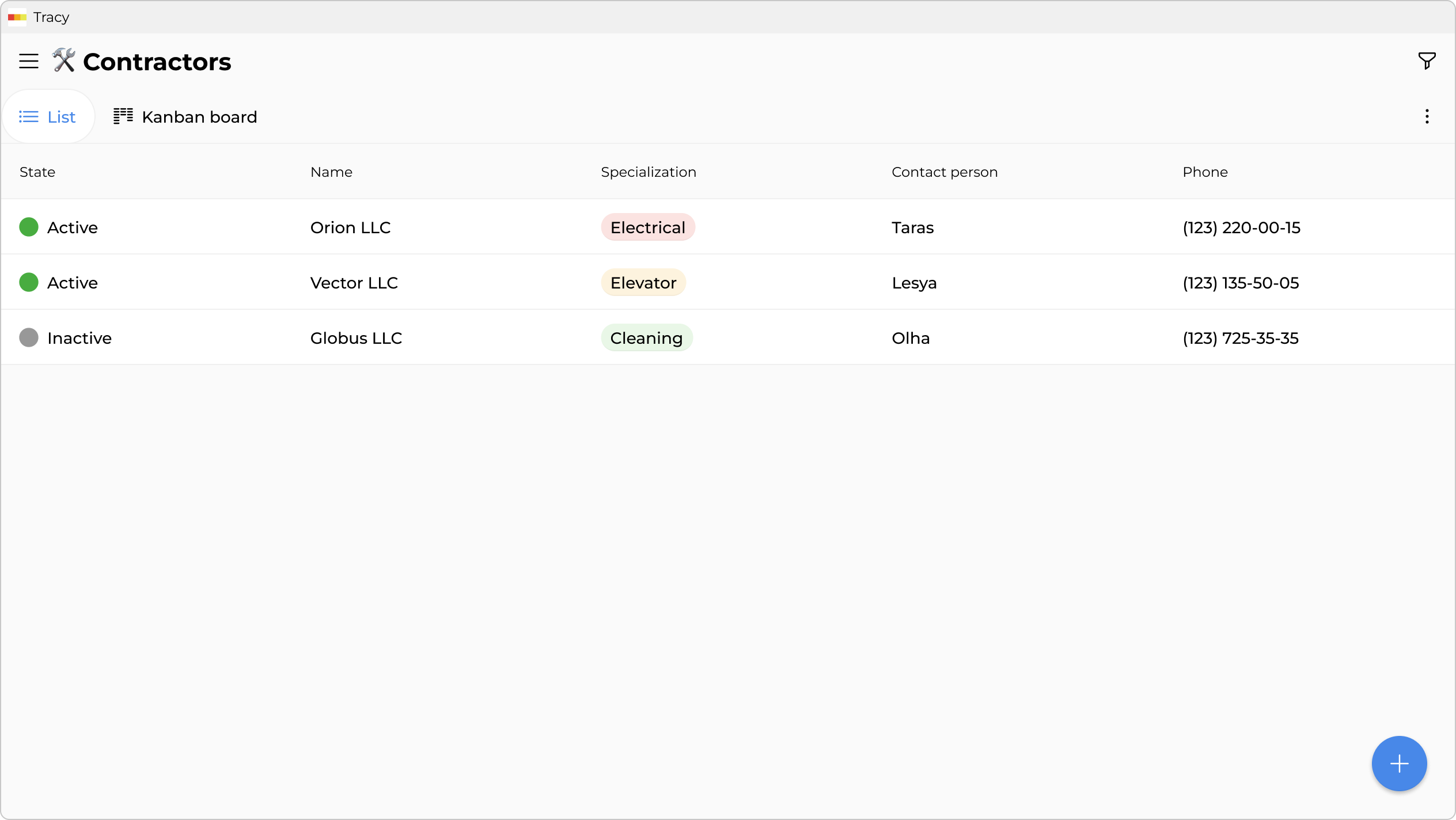
Task: Click the tools emoji beside Contractors
Action: (63, 61)
